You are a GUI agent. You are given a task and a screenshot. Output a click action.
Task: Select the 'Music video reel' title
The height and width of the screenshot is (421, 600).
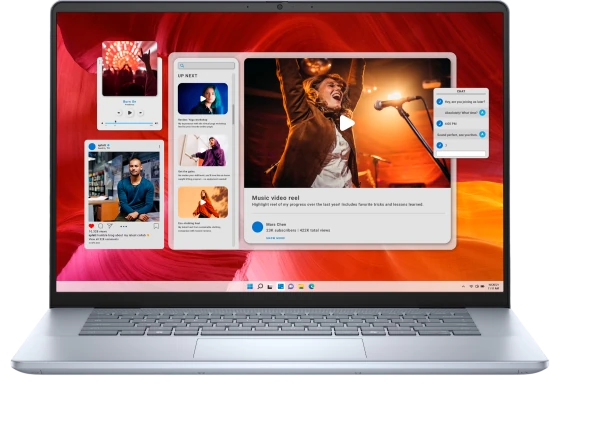point(276,198)
